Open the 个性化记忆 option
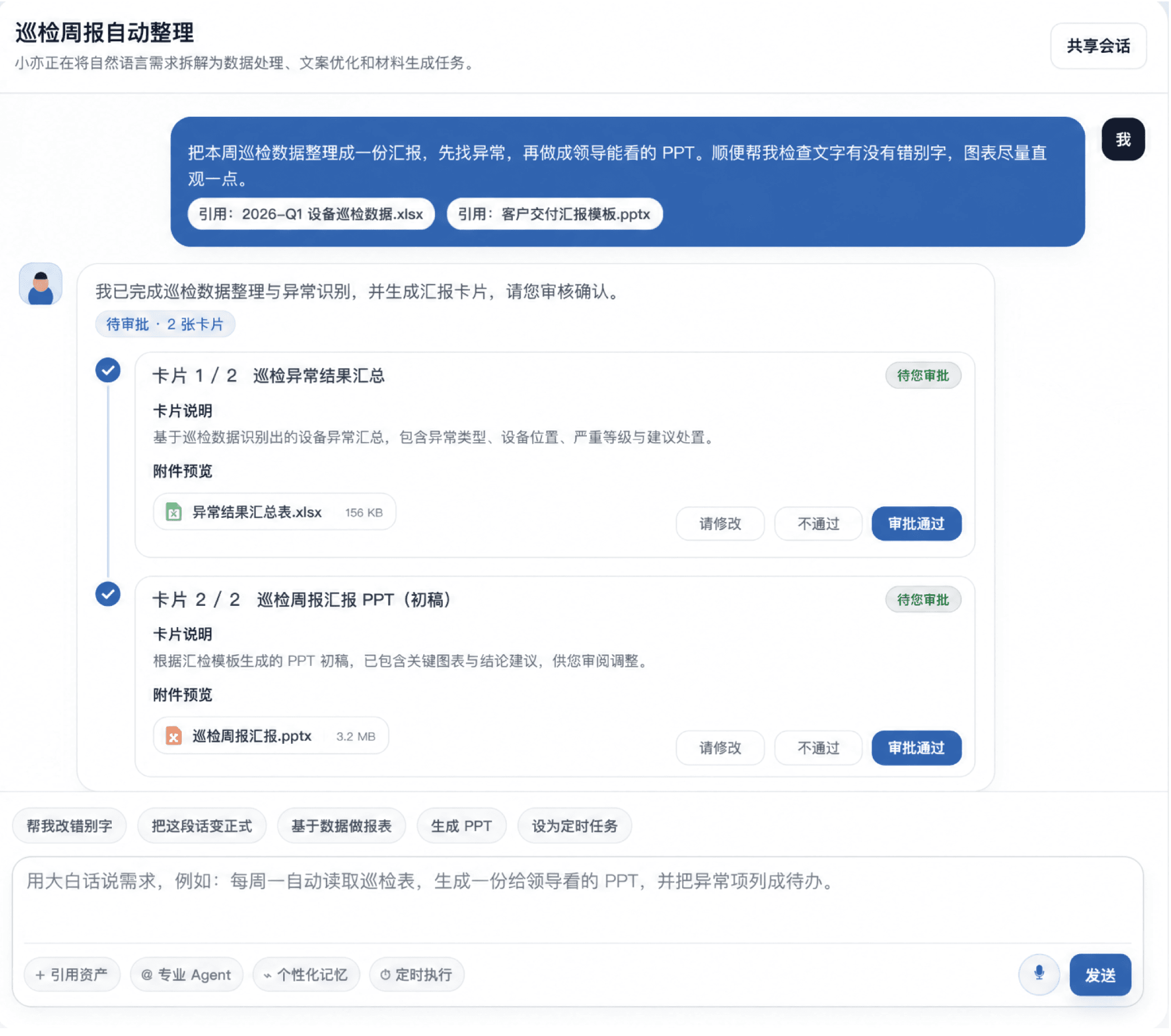The image size is (1171, 1036). pos(307,974)
